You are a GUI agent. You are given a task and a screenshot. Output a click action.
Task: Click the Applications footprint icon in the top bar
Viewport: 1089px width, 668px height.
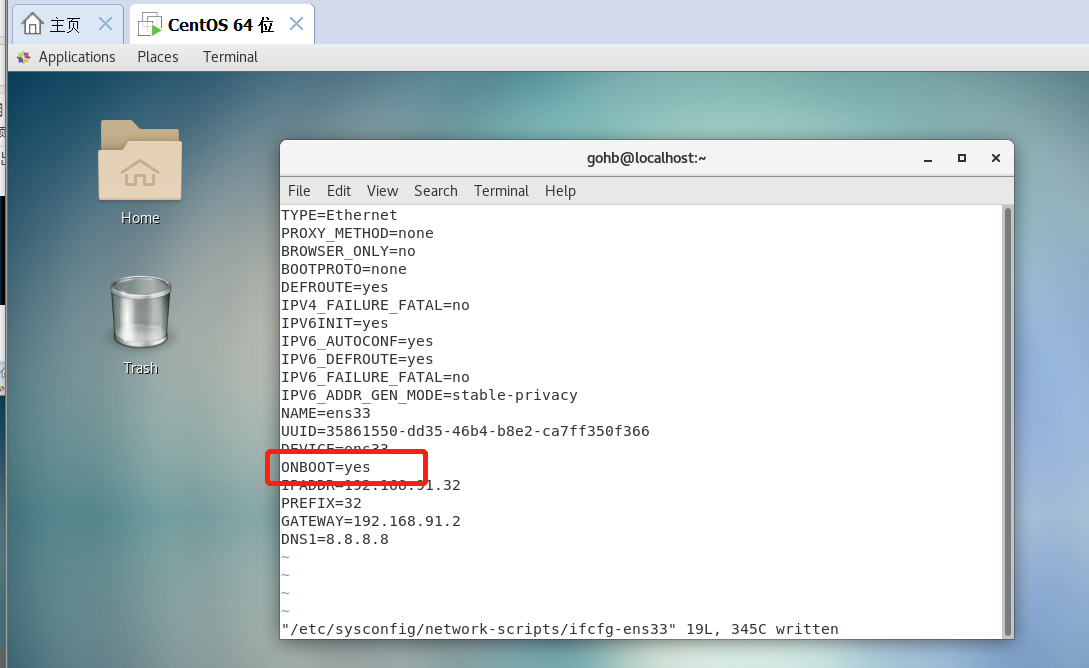click(22, 57)
